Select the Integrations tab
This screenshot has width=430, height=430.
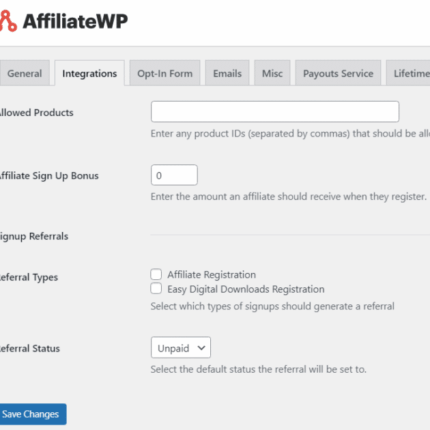[90, 73]
